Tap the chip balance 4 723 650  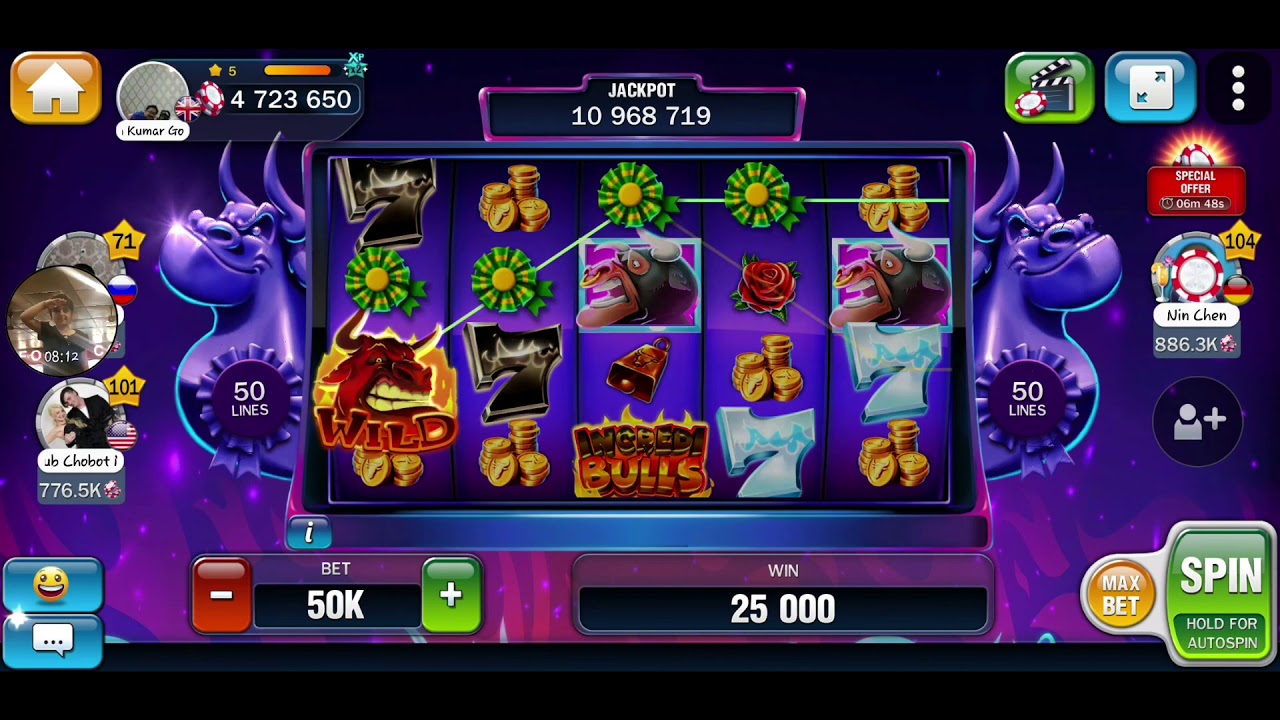(x=290, y=99)
